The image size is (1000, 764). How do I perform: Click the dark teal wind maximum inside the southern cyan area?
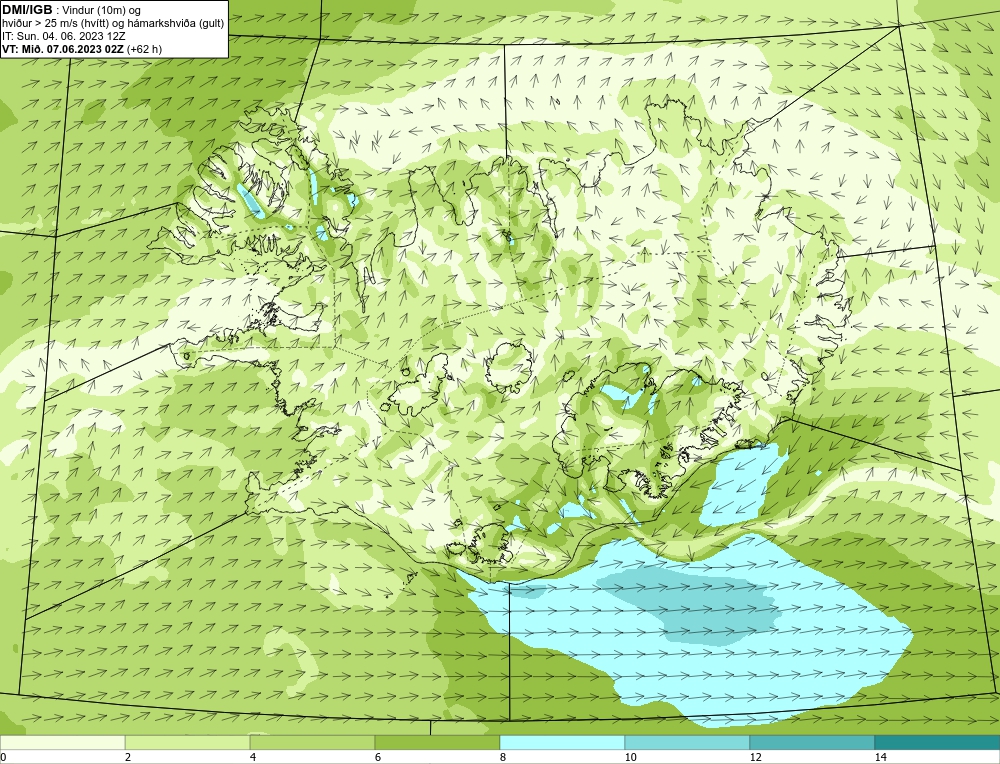[x=689, y=606]
